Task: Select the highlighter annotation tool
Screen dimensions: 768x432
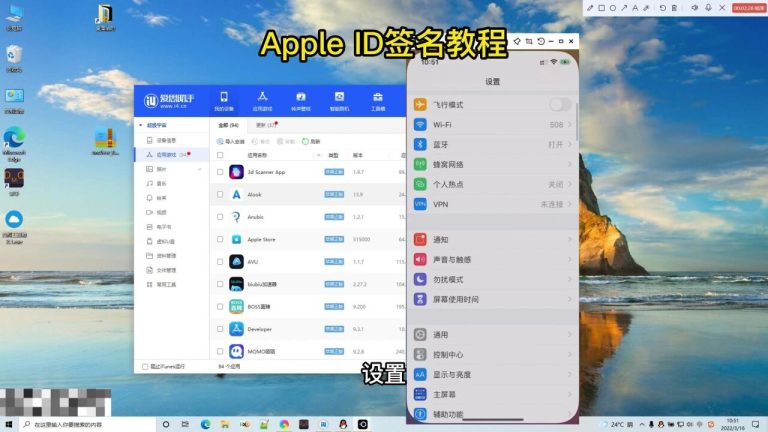Action: (x=647, y=8)
